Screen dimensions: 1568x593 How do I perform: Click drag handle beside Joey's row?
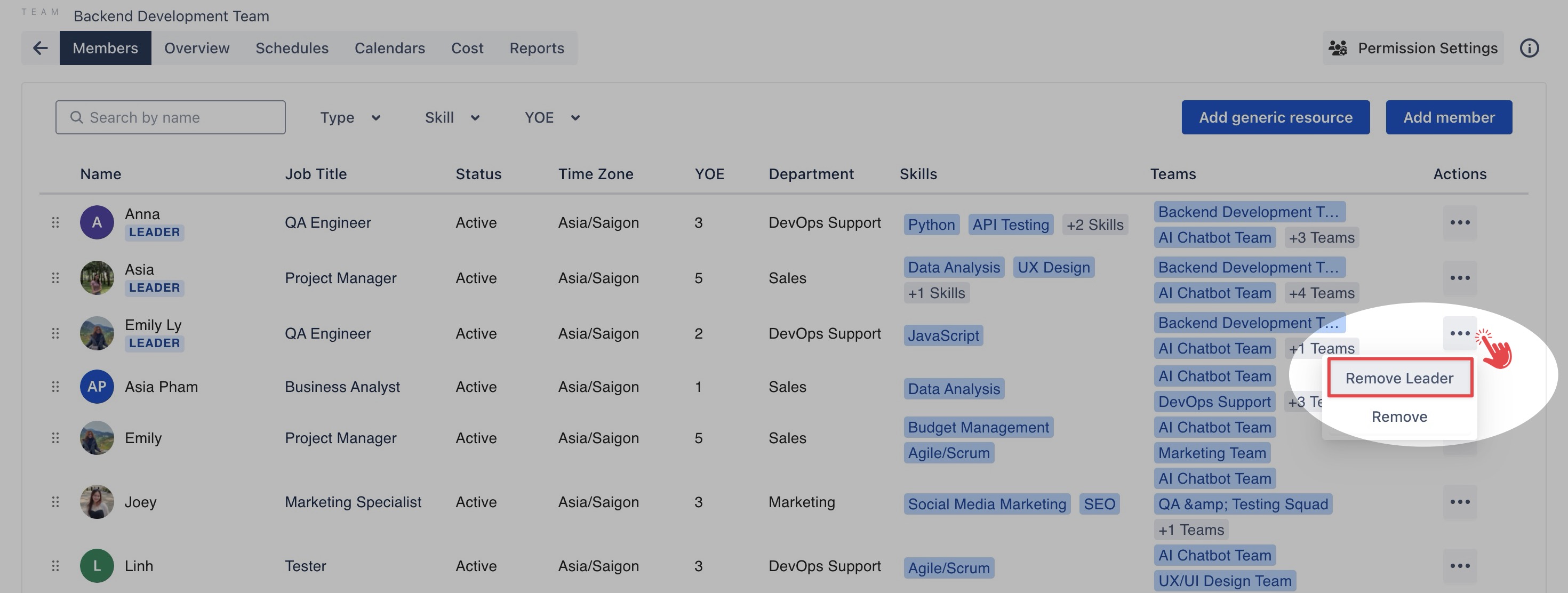click(x=55, y=502)
